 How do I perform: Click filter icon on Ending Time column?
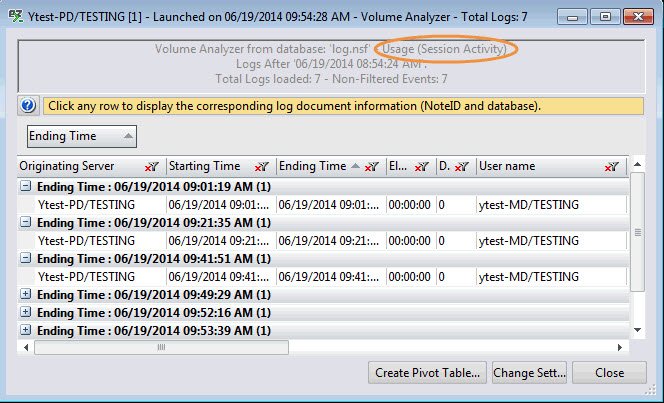tap(371, 167)
